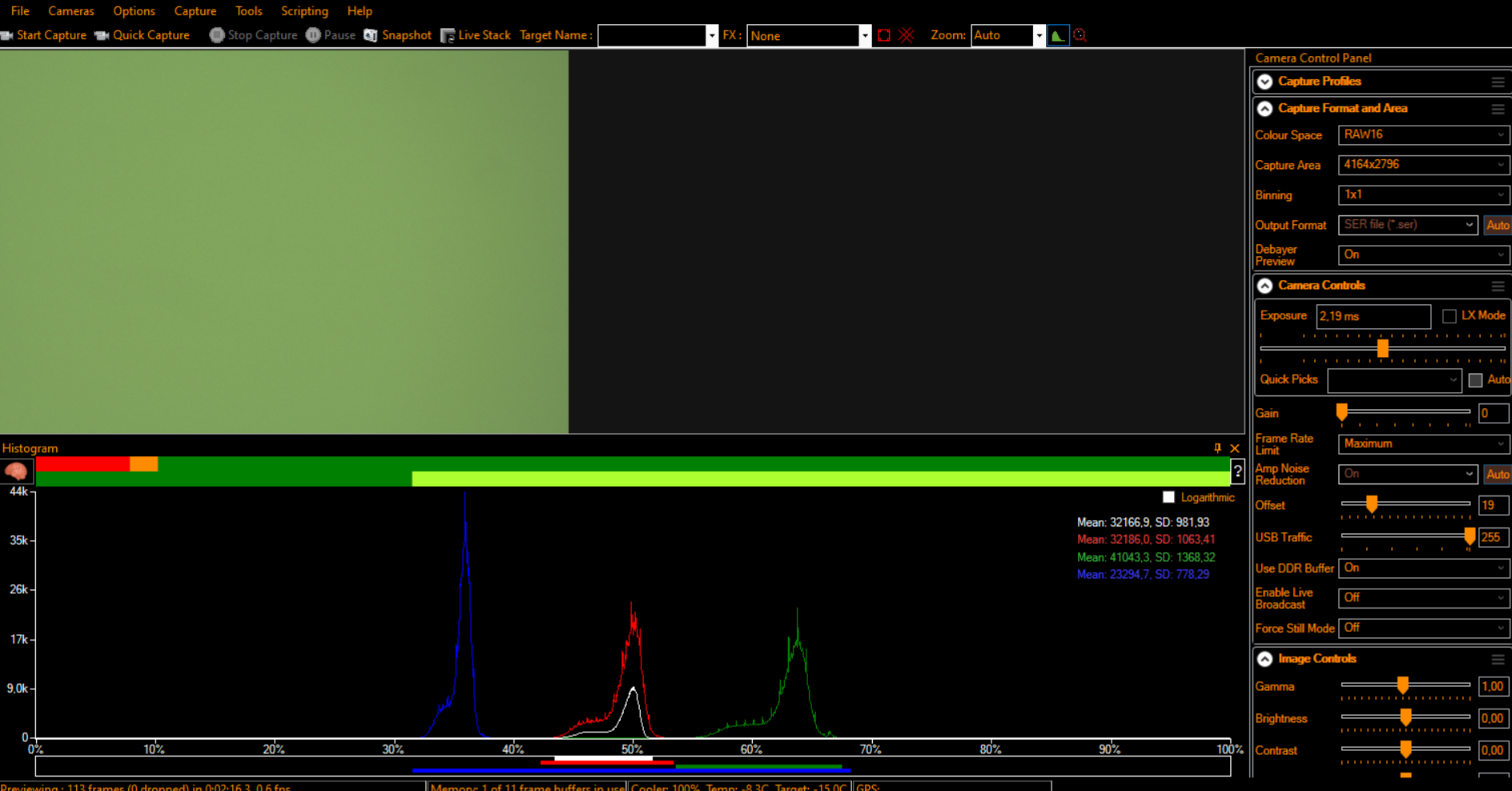1512x791 pixels.
Task: Start a Quick Capture
Action: 143,35
